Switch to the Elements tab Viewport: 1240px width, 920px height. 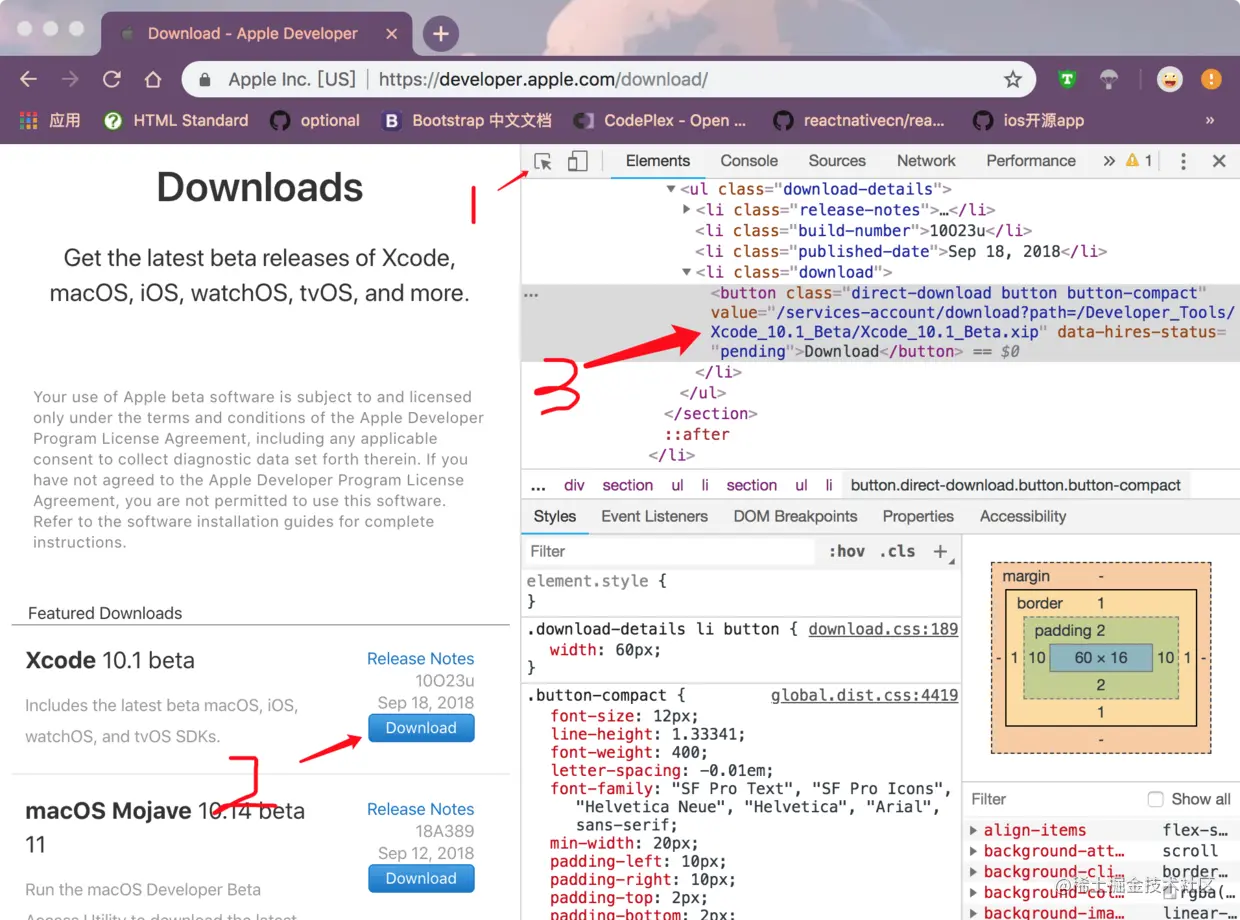[x=658, y=161]
